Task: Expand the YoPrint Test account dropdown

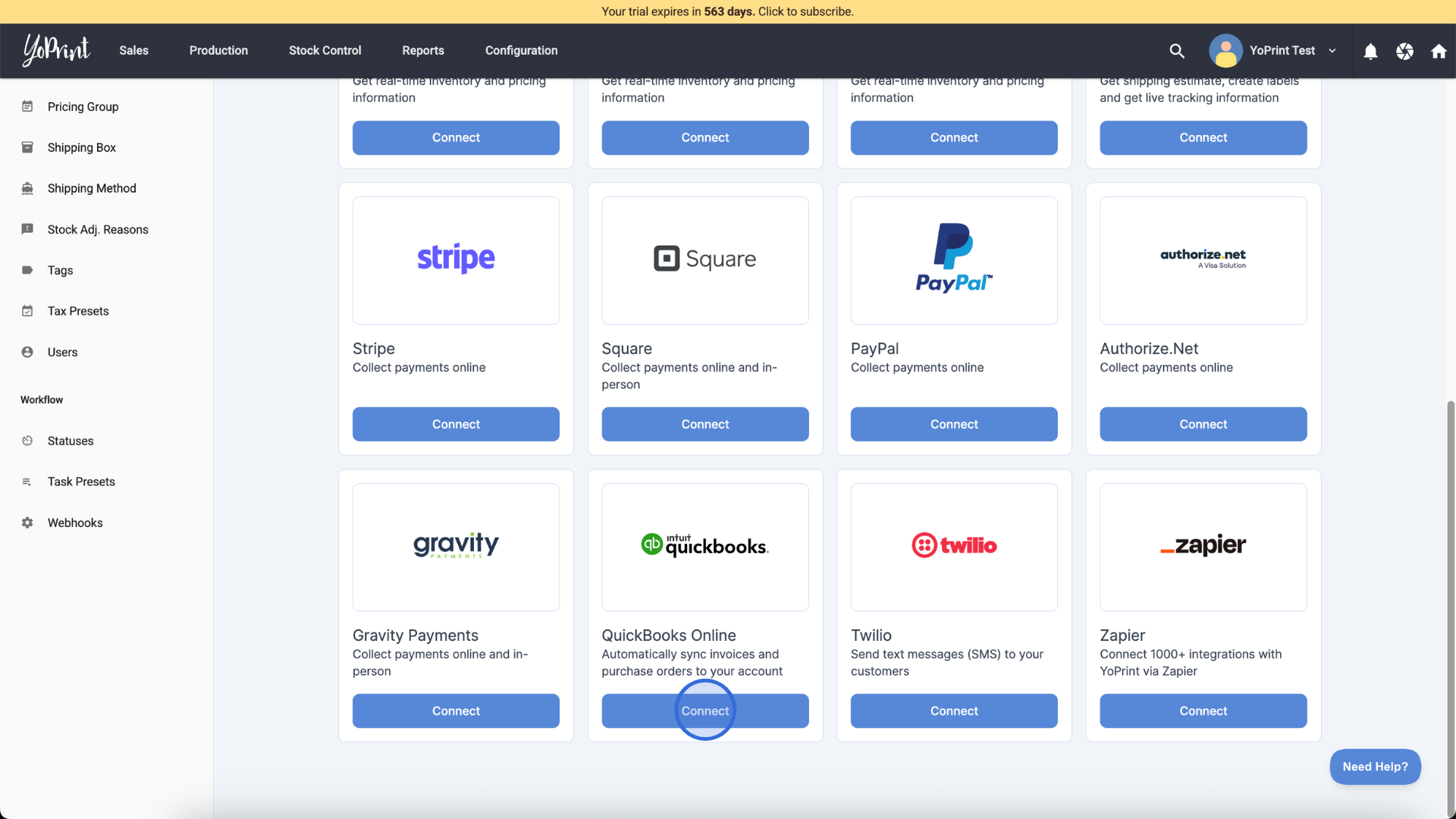Action: point(1332,51)
